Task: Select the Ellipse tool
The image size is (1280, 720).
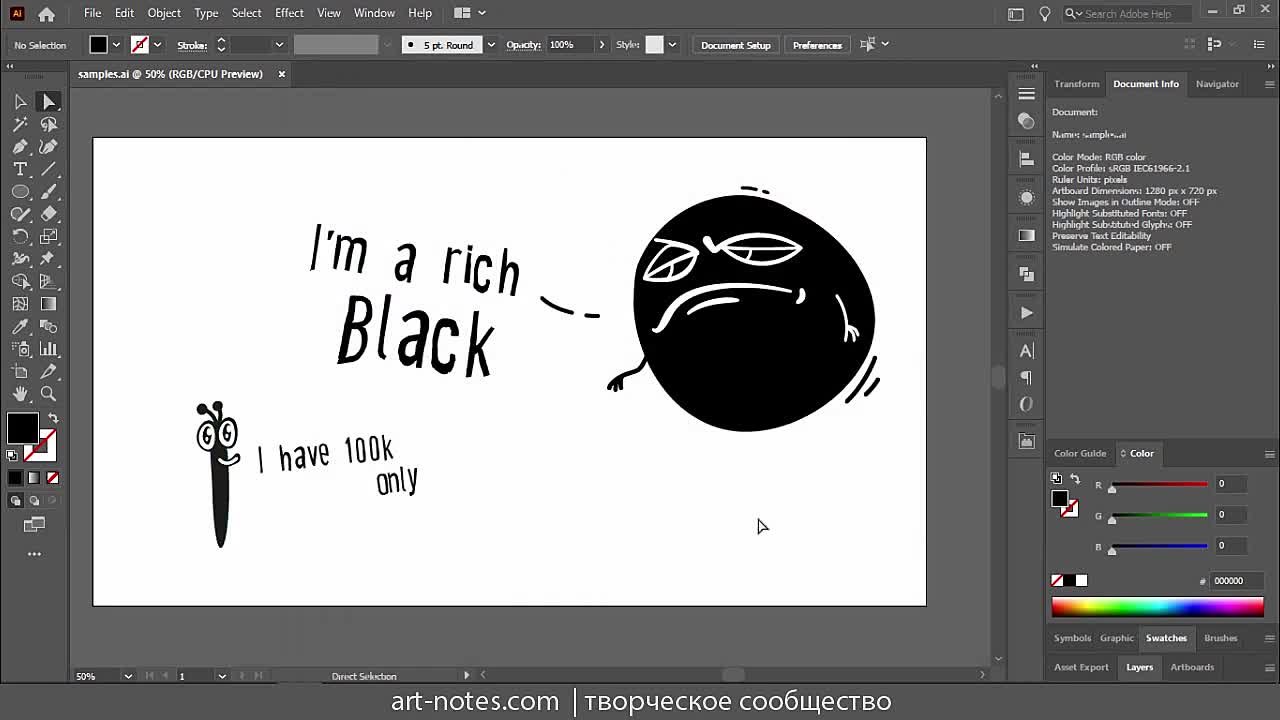Action: tap(20, 192)
